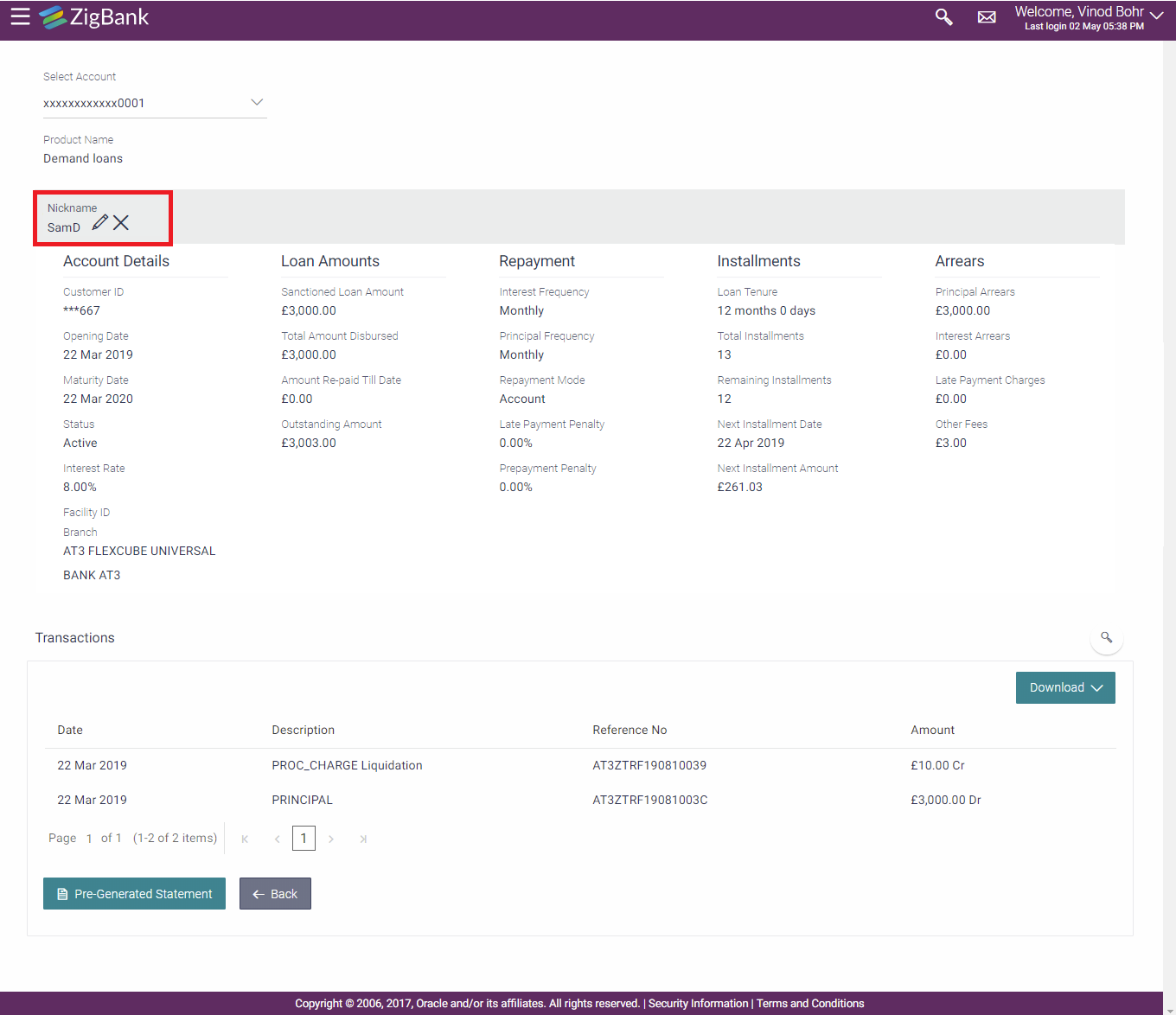Go to next page of transactions
The height and width of the screenshot is (1015, 1176).
(331, 839)
